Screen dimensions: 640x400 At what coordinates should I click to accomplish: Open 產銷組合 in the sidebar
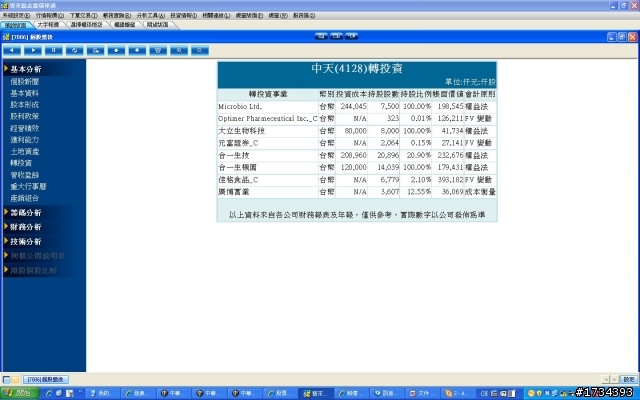coord(24,198)
